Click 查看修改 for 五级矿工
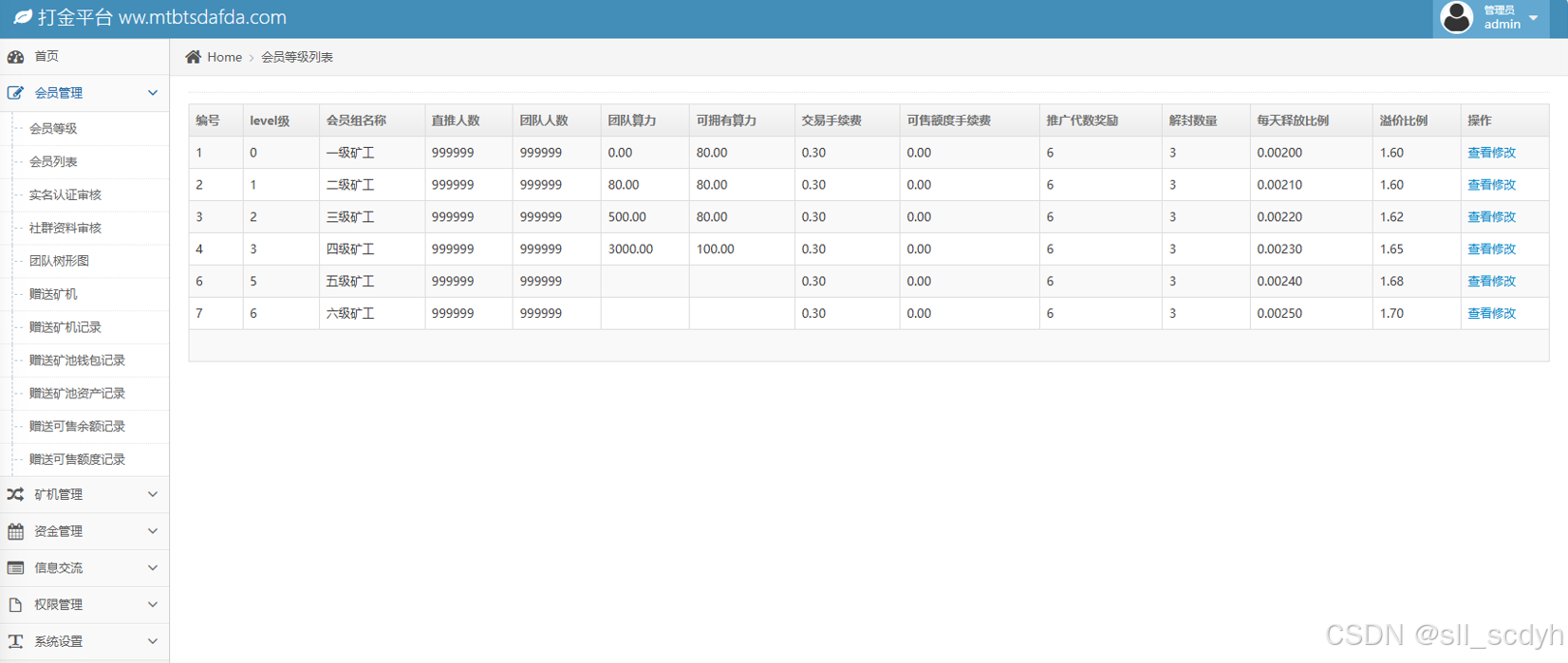The height and width of the screenshot is (663, 1568). tap(1491, 282)
